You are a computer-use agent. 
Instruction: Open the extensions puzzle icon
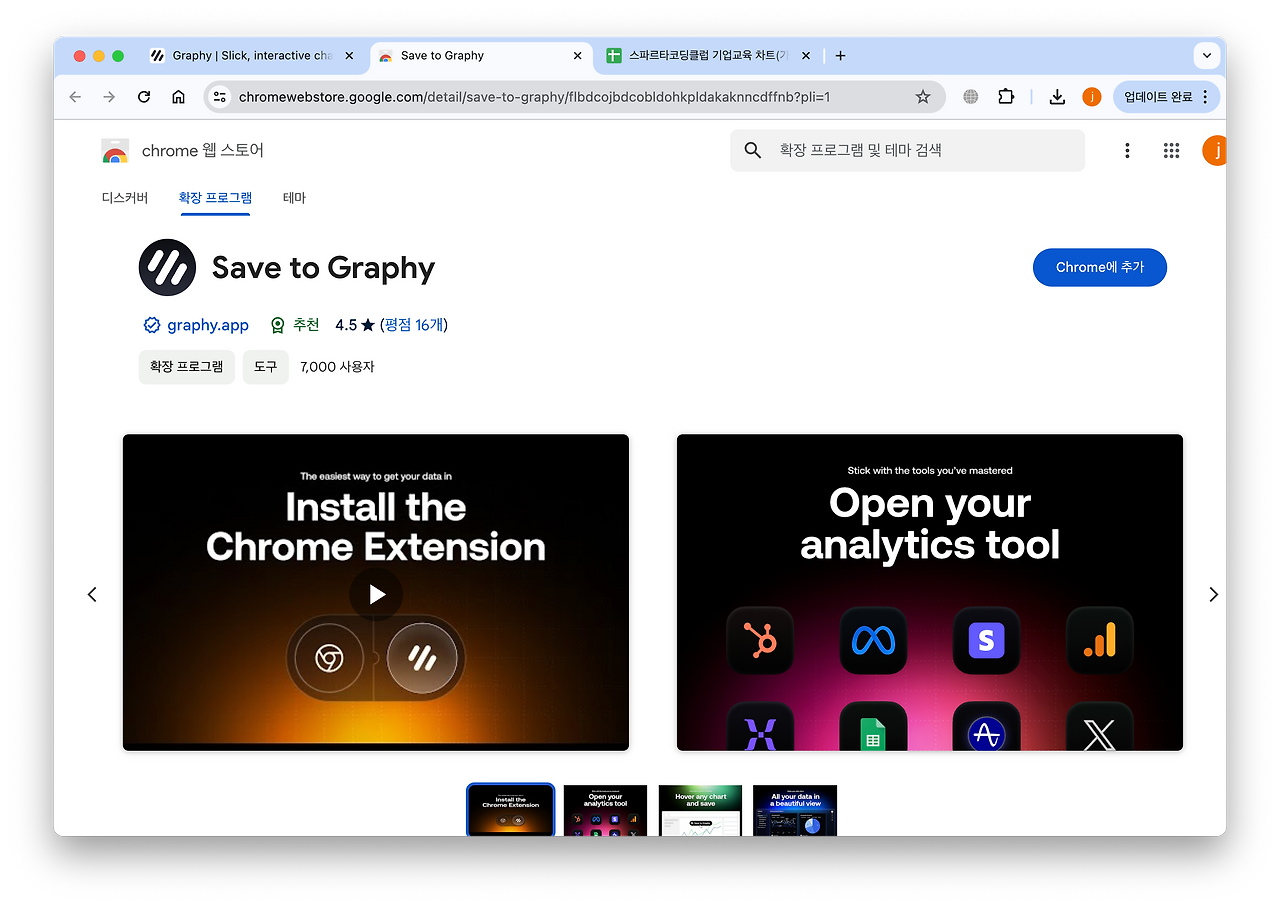coord(1006,97)
